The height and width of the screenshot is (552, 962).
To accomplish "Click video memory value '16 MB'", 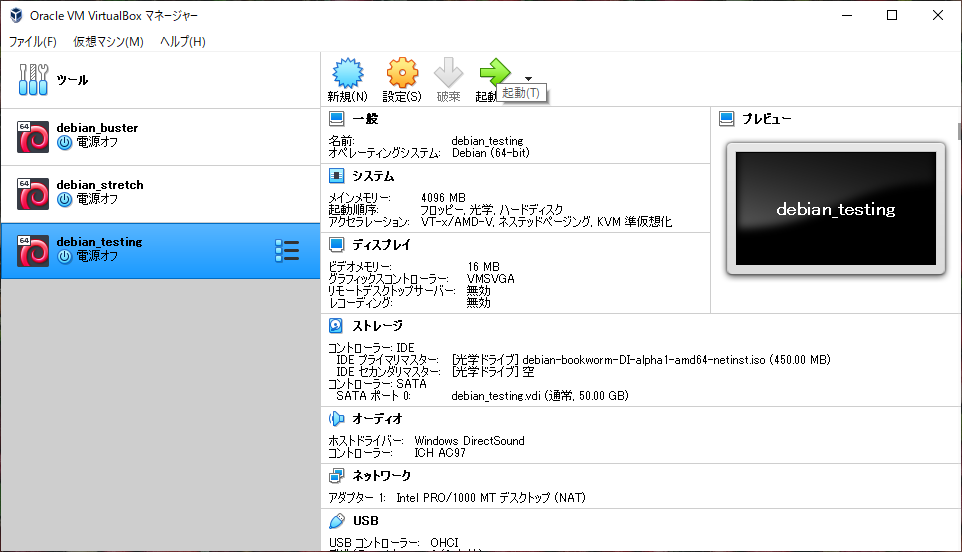I will pyautogui.click(x=483, y=267).
